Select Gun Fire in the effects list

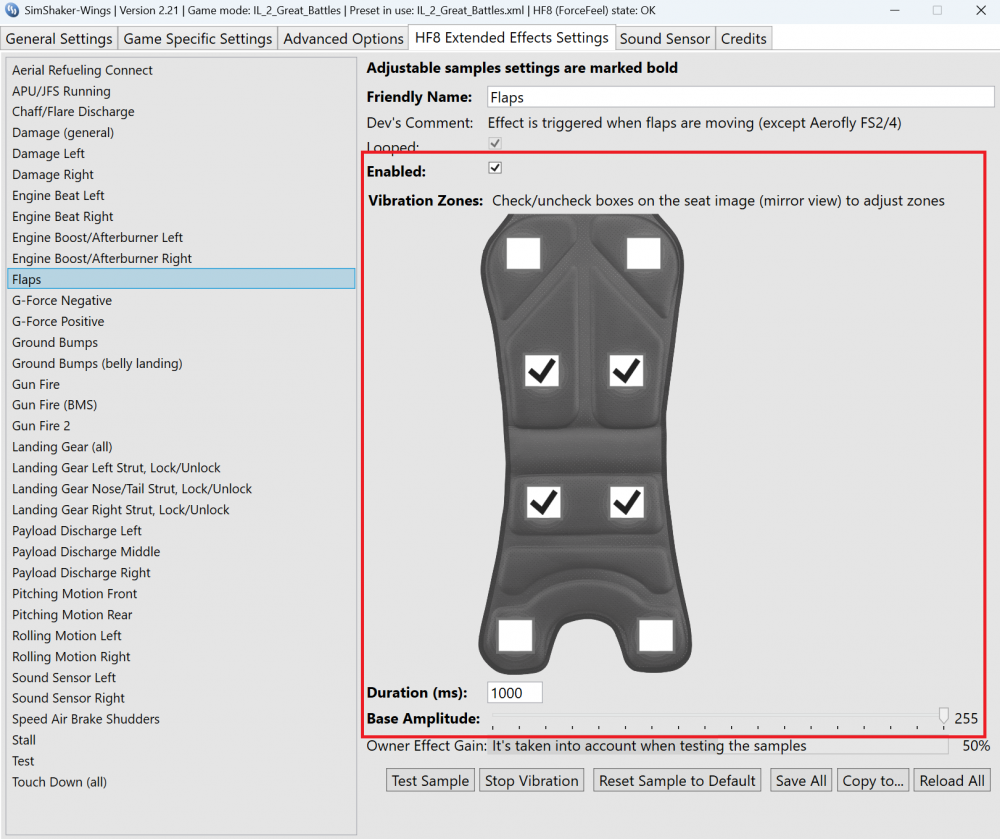35,384
